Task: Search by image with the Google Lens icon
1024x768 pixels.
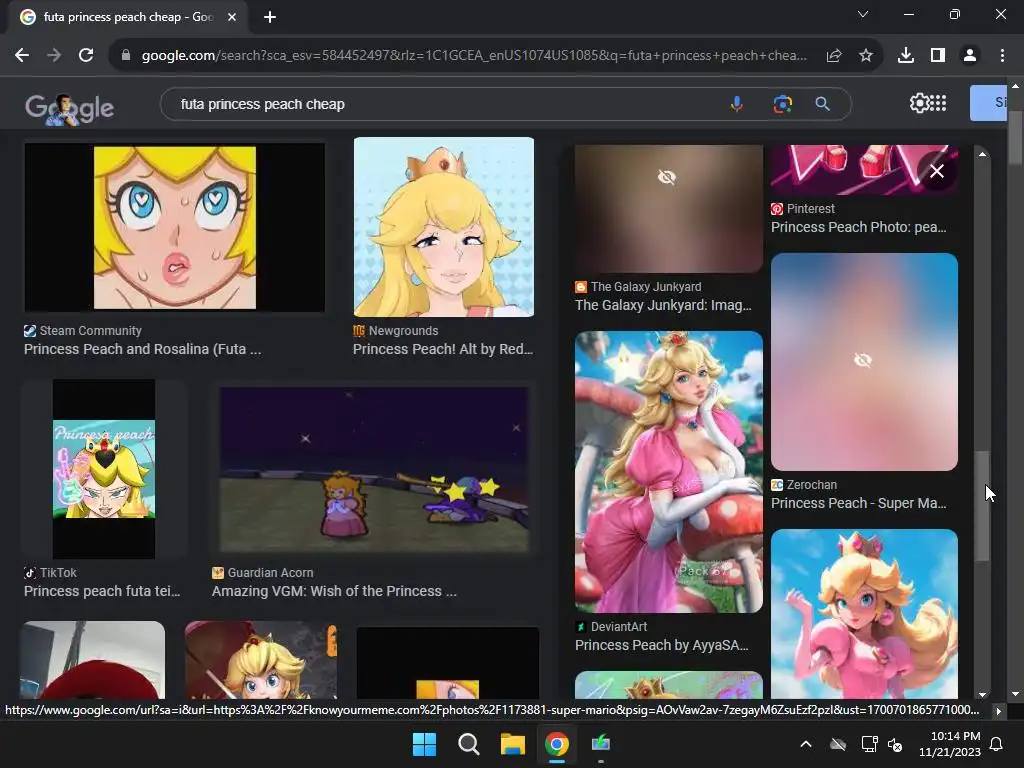Action: pos(782,104)
